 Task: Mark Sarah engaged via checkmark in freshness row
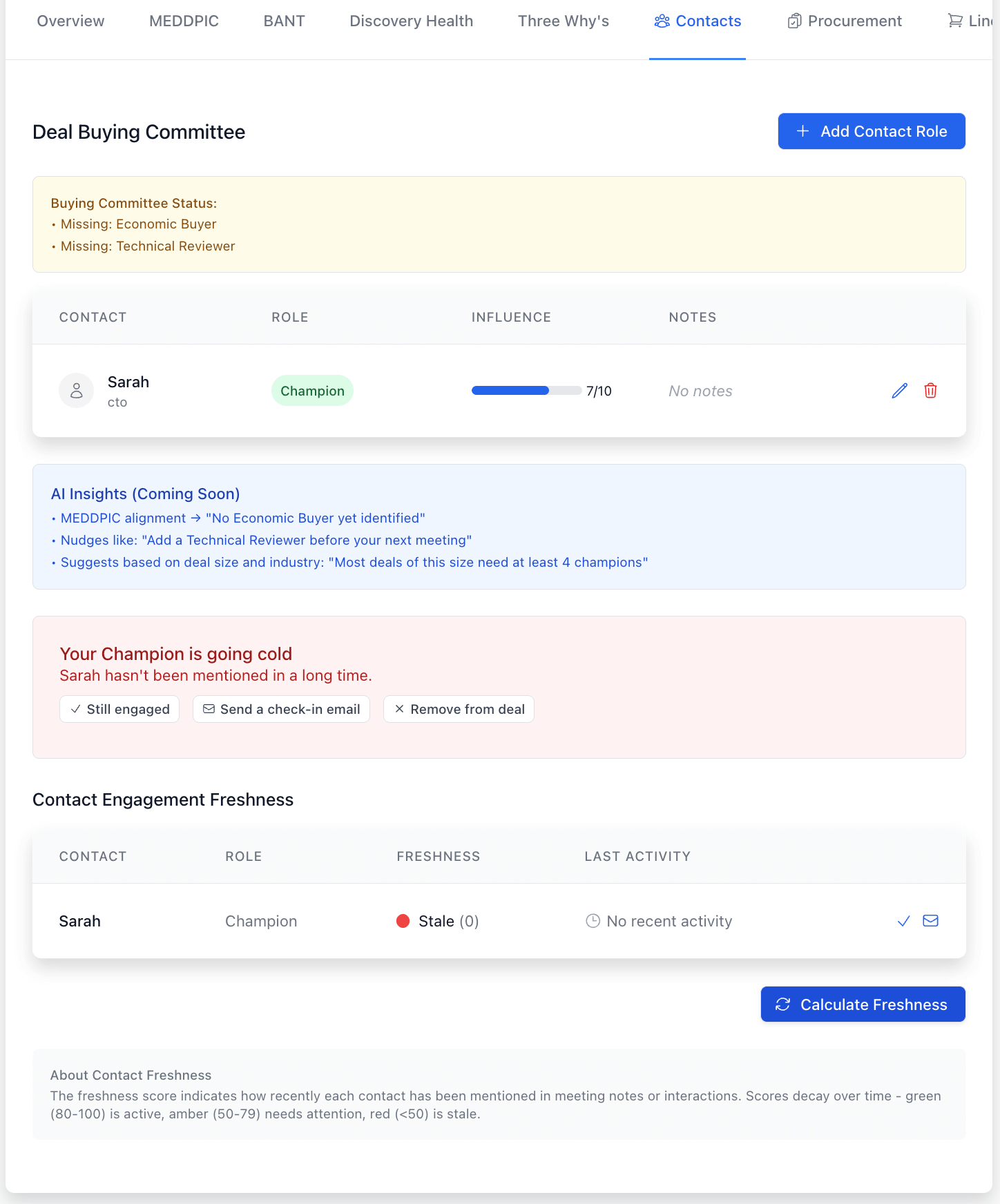[903, 921]
